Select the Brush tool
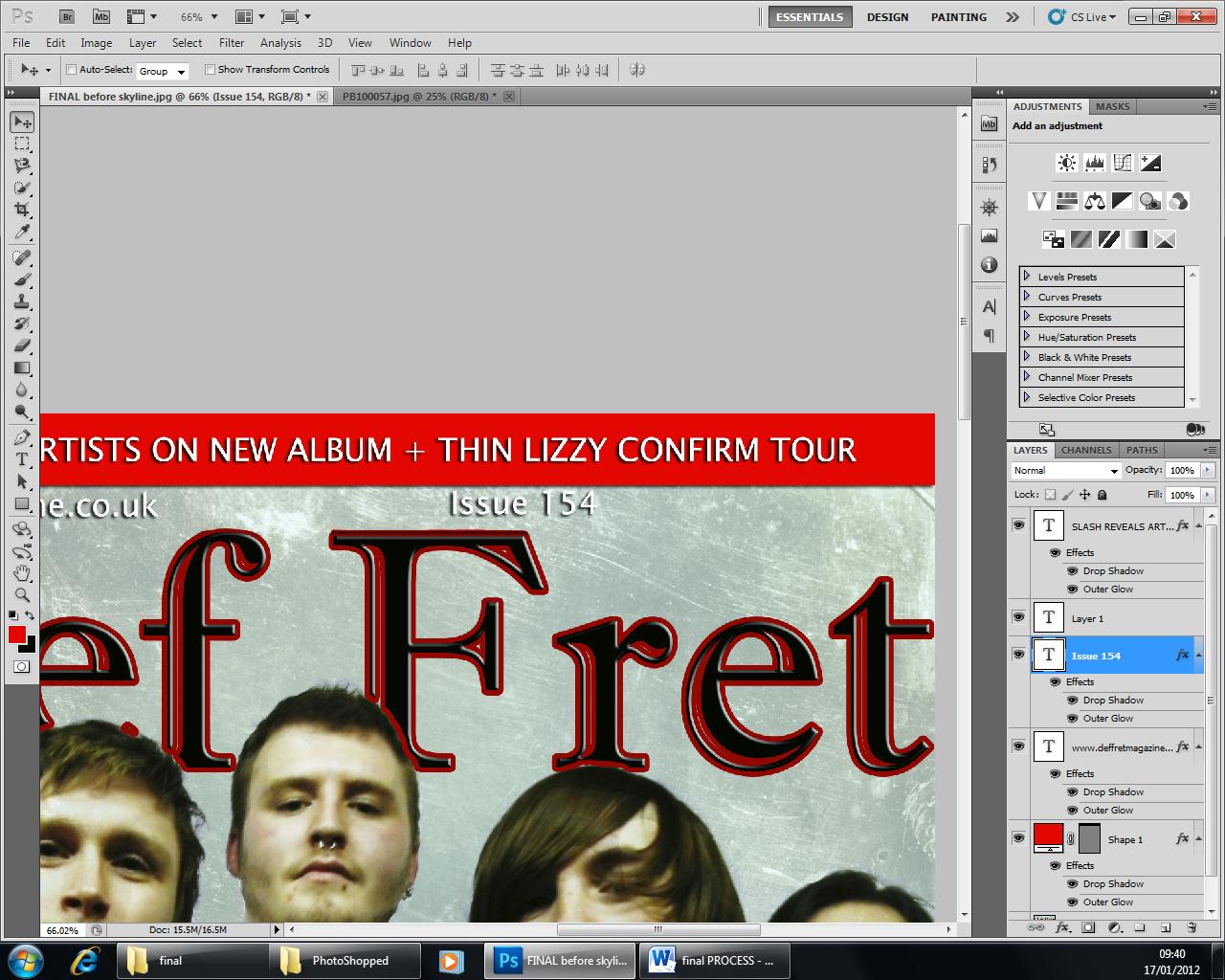Image resolution: width=1225 pixels, height=980 pixels. pyautogui.click(x=22, y=279)
